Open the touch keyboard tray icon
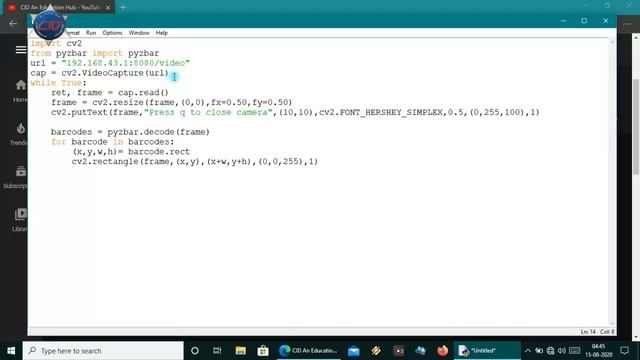 pos(575,351)
